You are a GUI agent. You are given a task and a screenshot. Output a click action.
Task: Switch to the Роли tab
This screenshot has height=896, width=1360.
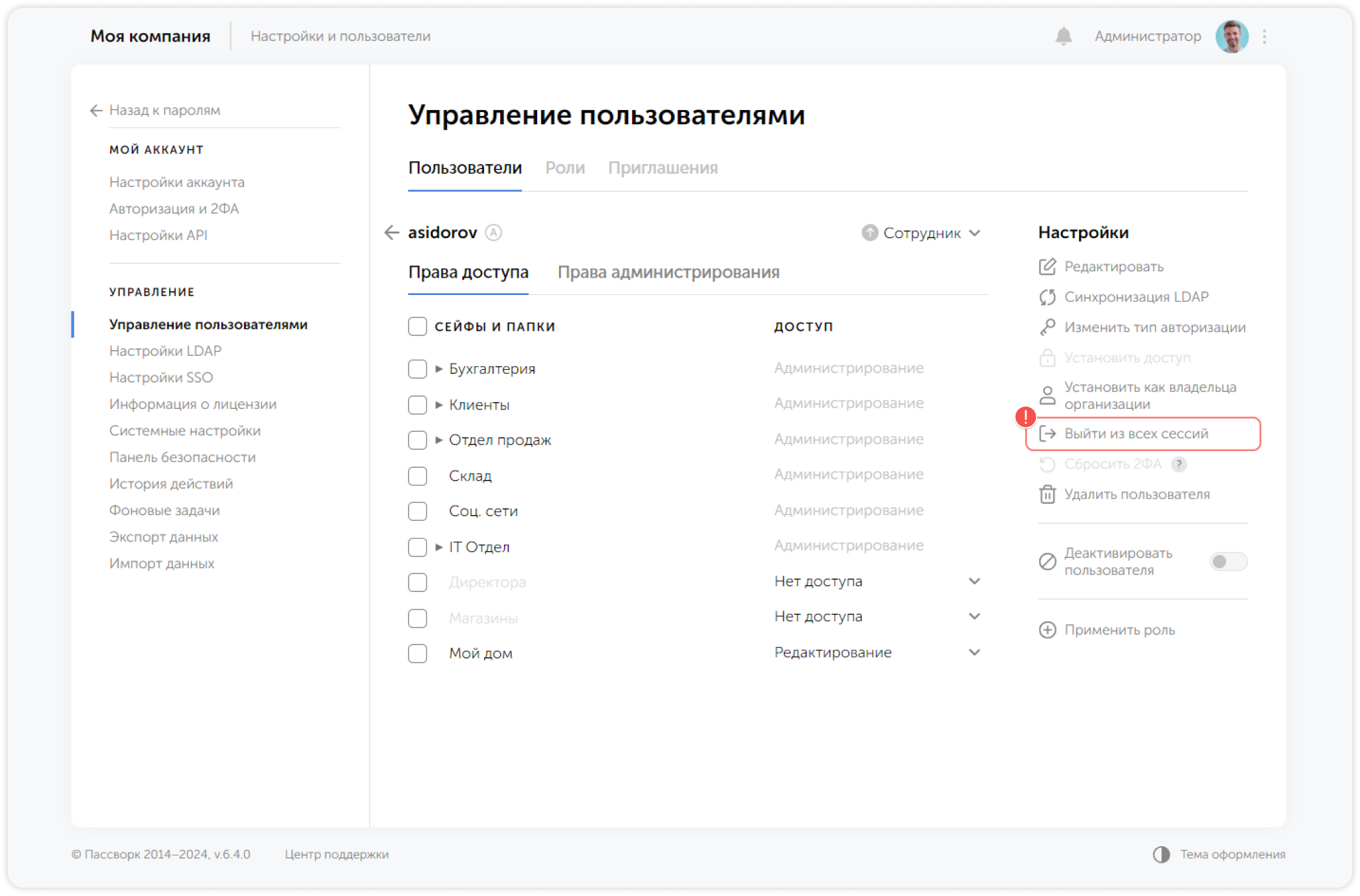(x=565, y=168)
